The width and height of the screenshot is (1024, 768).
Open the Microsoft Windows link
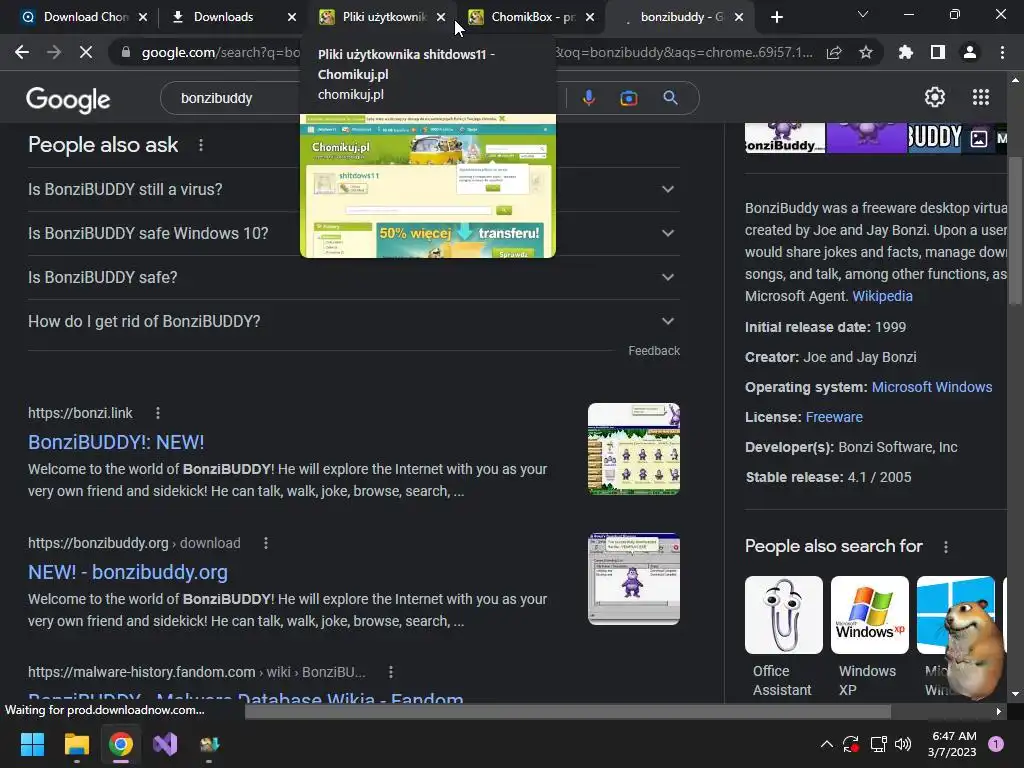932,387
